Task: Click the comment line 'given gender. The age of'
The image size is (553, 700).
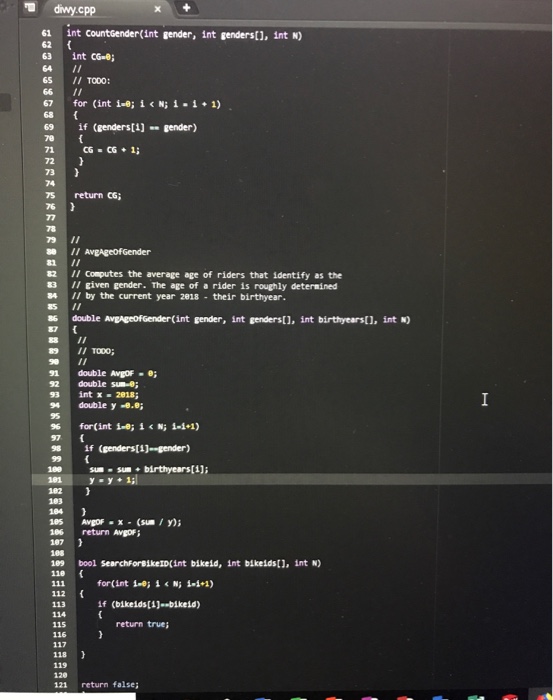Action: pyautogui.click(x=204, y=285)
